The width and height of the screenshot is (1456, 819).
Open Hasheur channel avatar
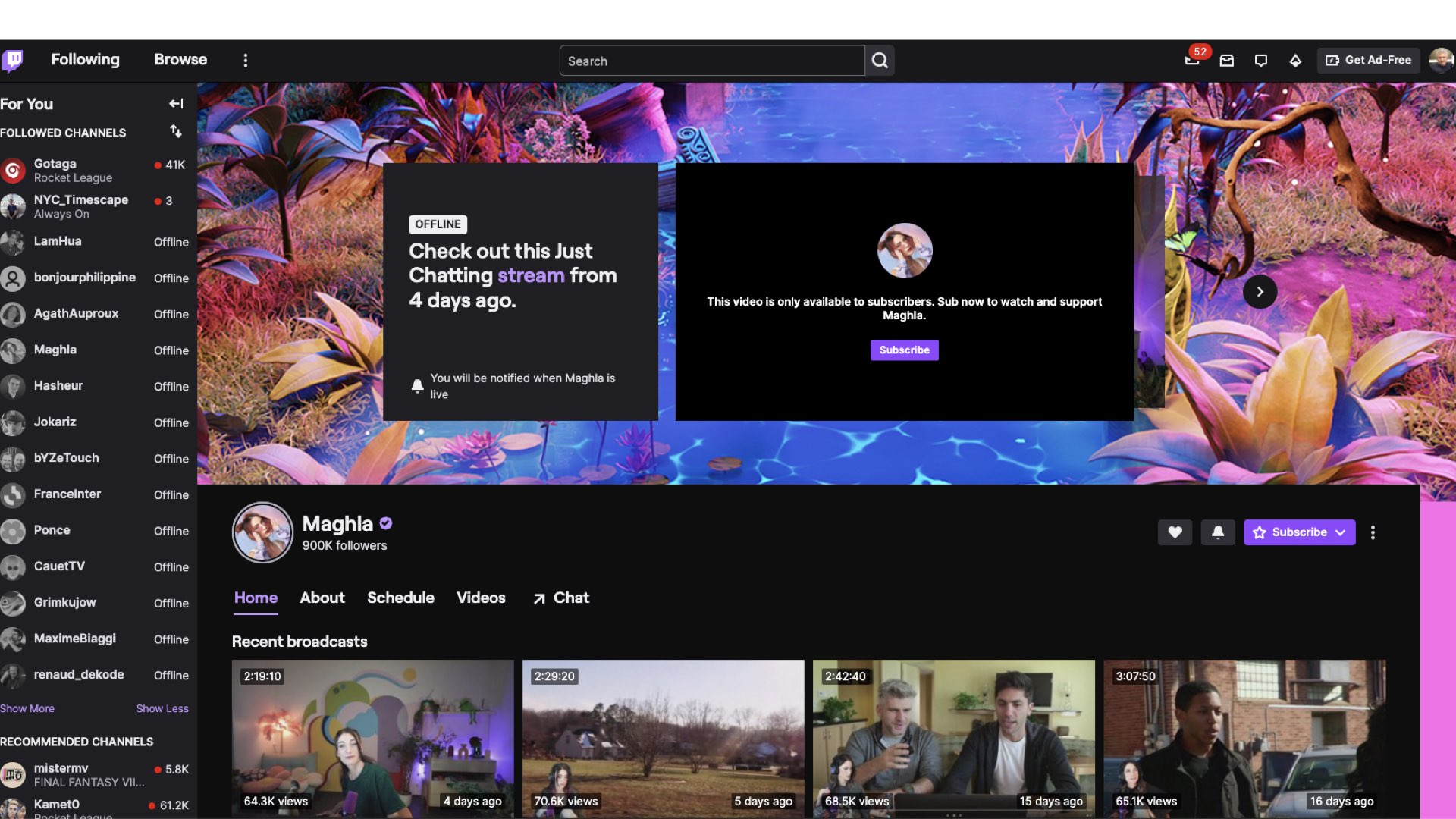pyautogui.click(x=13, y=387)
